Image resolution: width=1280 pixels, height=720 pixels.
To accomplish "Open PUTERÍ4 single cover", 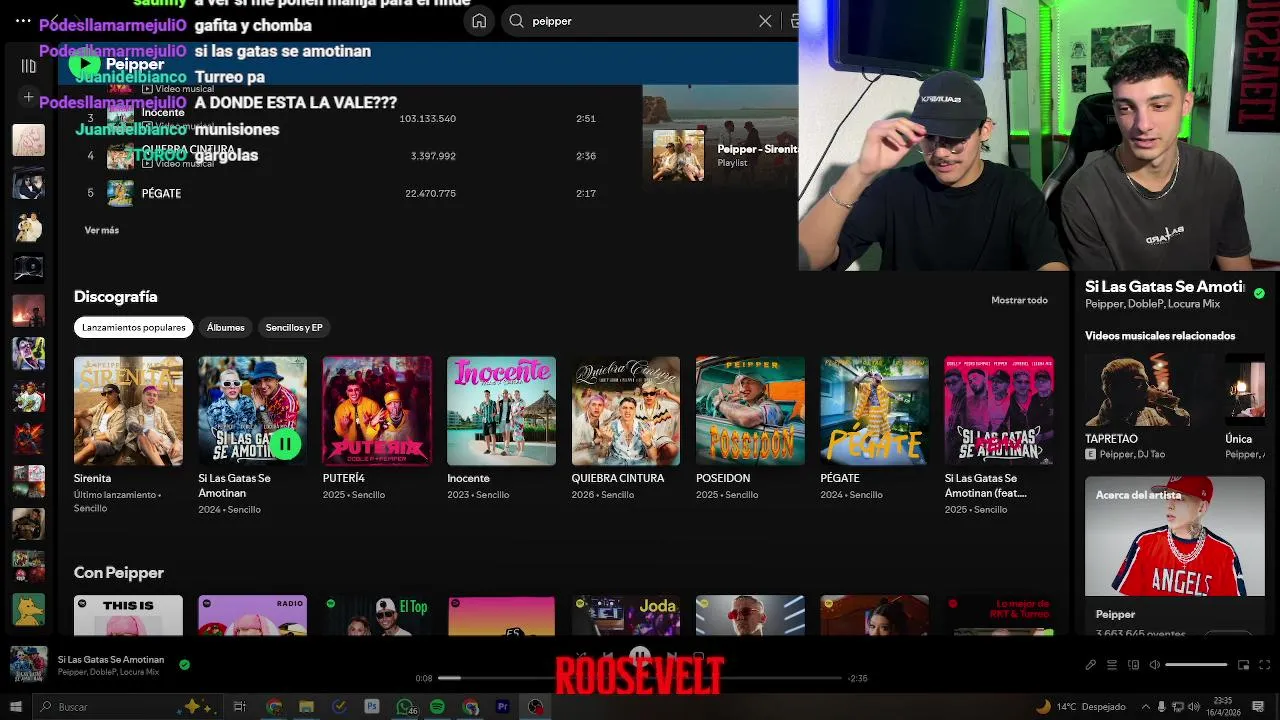I will click(x=377, y=411).
